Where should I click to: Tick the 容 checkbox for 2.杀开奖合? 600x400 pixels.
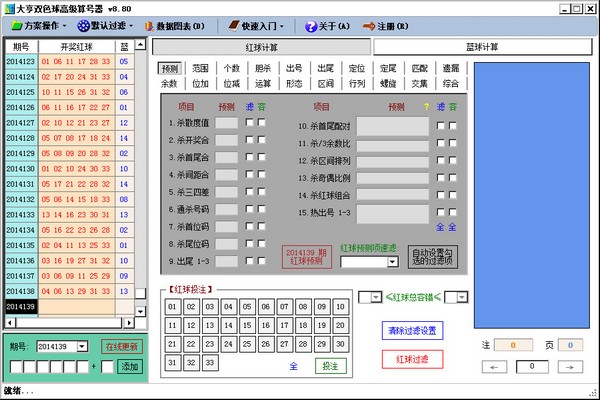tap(261, 139)
